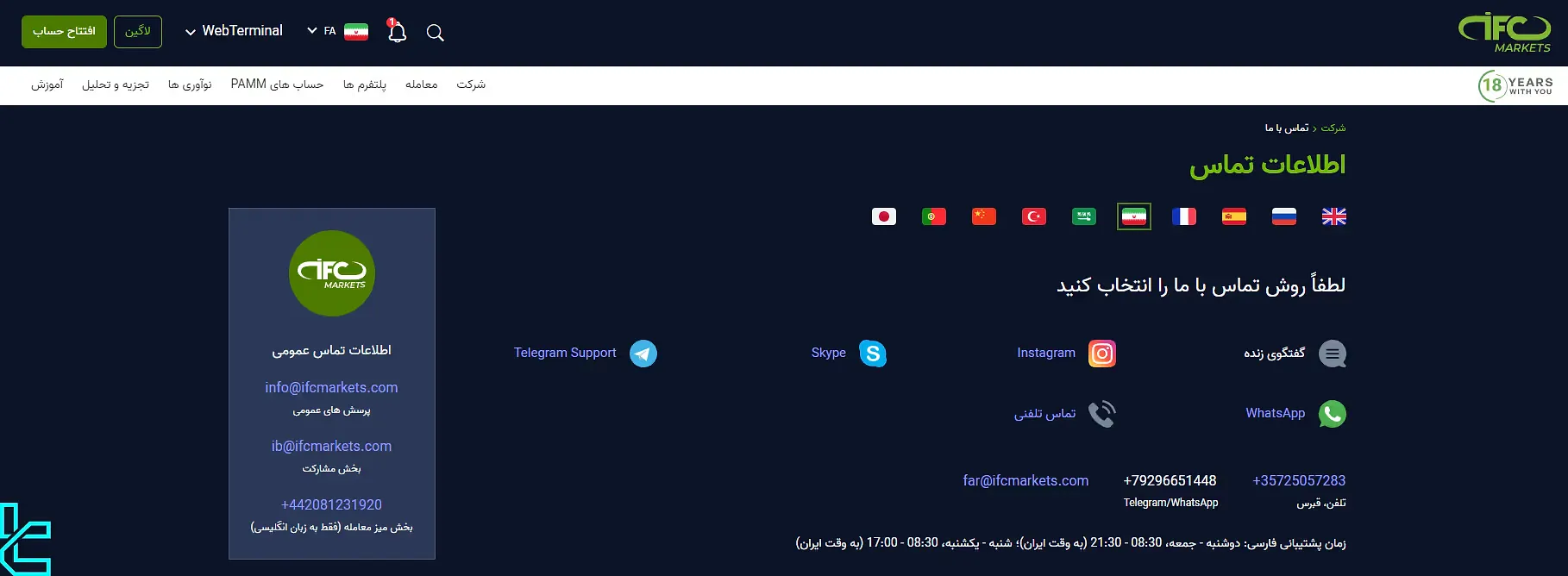Click the +35725057283 phone number
This screenshot has width=1568, height=576.
coord(1299,480)
